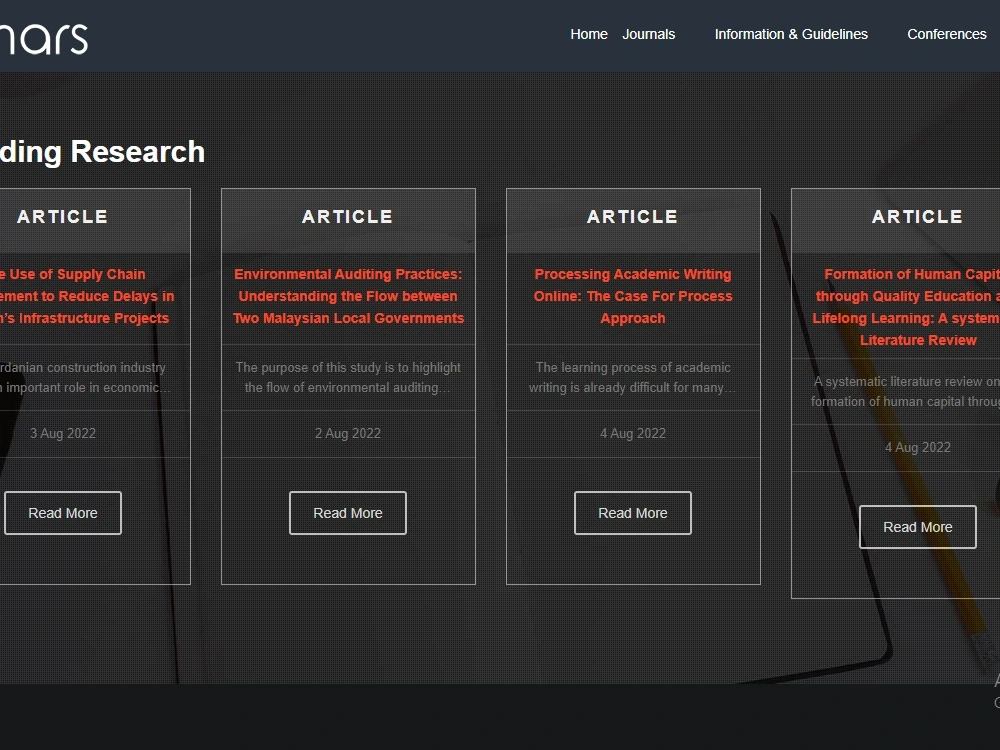Viewport: 1000px width, 750px height.
Task: Open the Home menu item
Action: point(589,34)
